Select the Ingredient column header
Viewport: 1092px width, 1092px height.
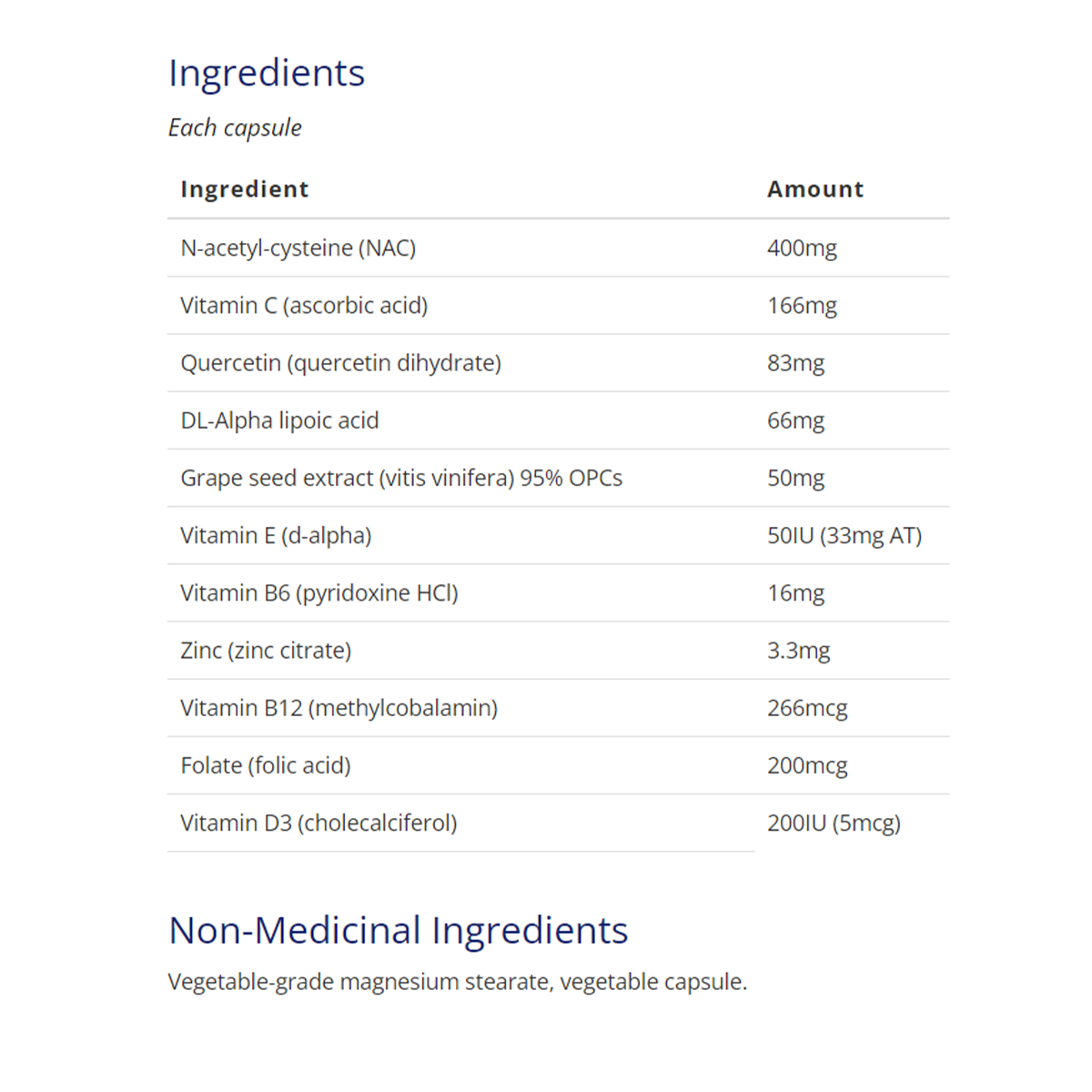[245, 189]
